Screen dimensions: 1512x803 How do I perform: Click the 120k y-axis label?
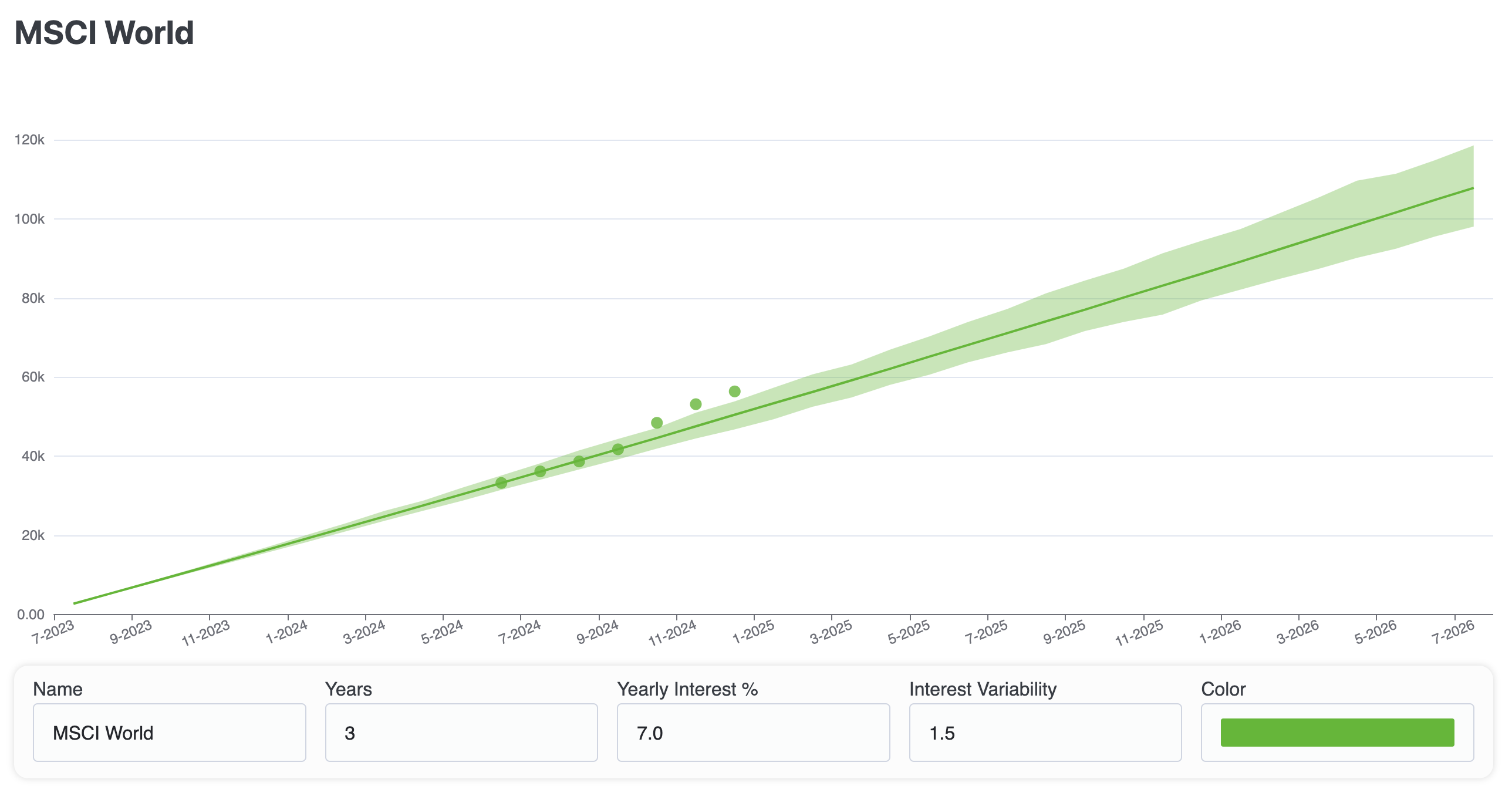(x=30, y=140)
